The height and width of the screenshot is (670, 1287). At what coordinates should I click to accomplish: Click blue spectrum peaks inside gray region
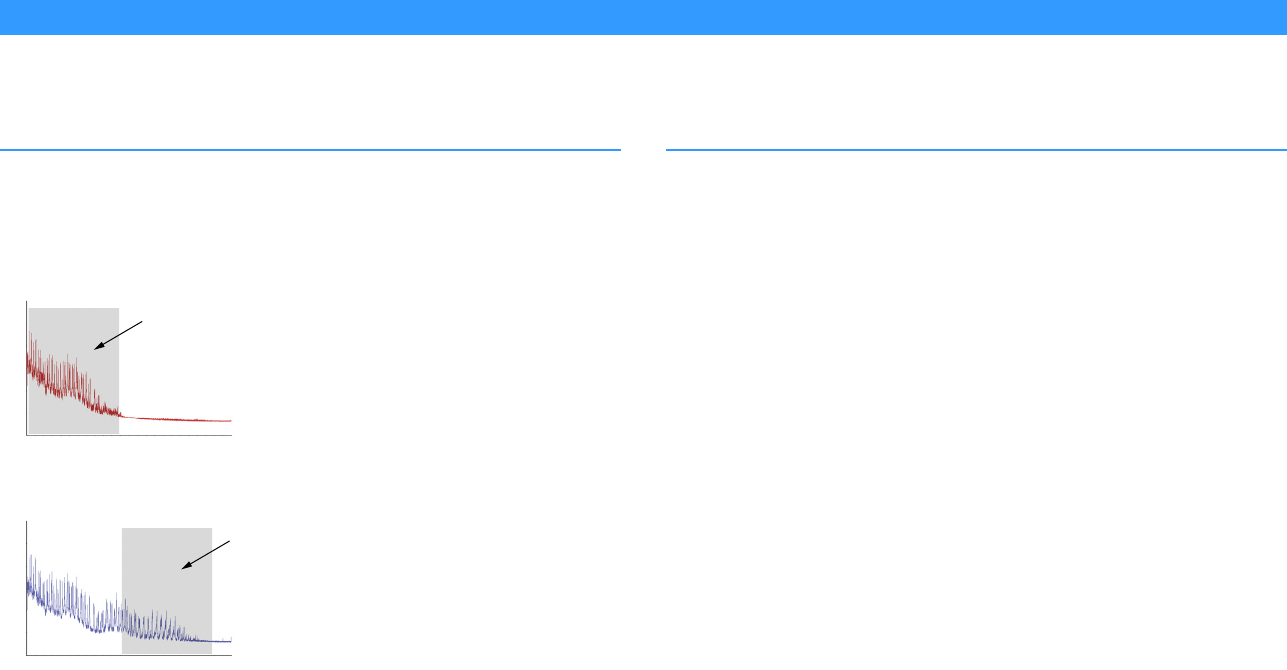[x=160, y=622]
